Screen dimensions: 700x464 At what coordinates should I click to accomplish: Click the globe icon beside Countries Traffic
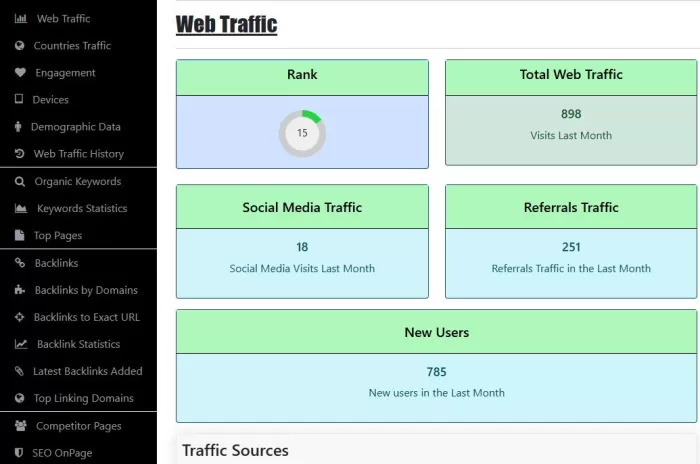click(19, 46)
